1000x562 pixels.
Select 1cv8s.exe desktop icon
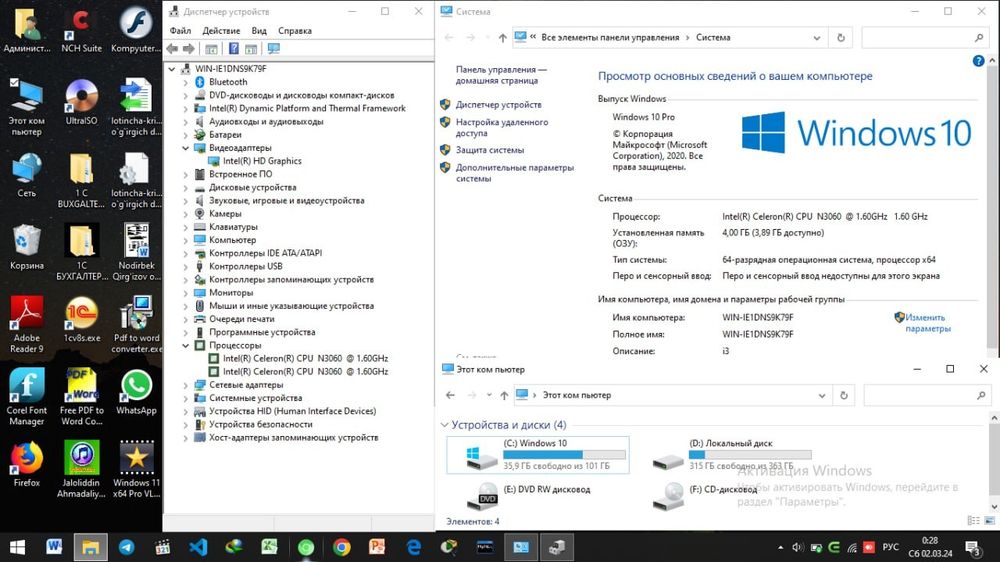[82, 319]
